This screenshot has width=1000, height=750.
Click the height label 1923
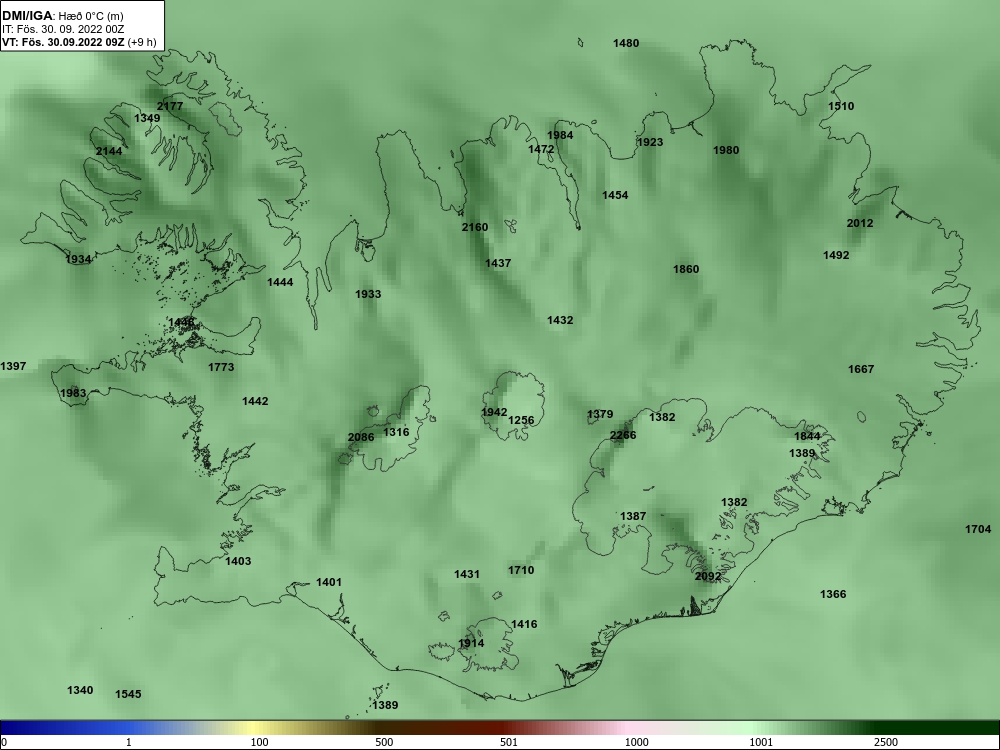click(650, 142)
